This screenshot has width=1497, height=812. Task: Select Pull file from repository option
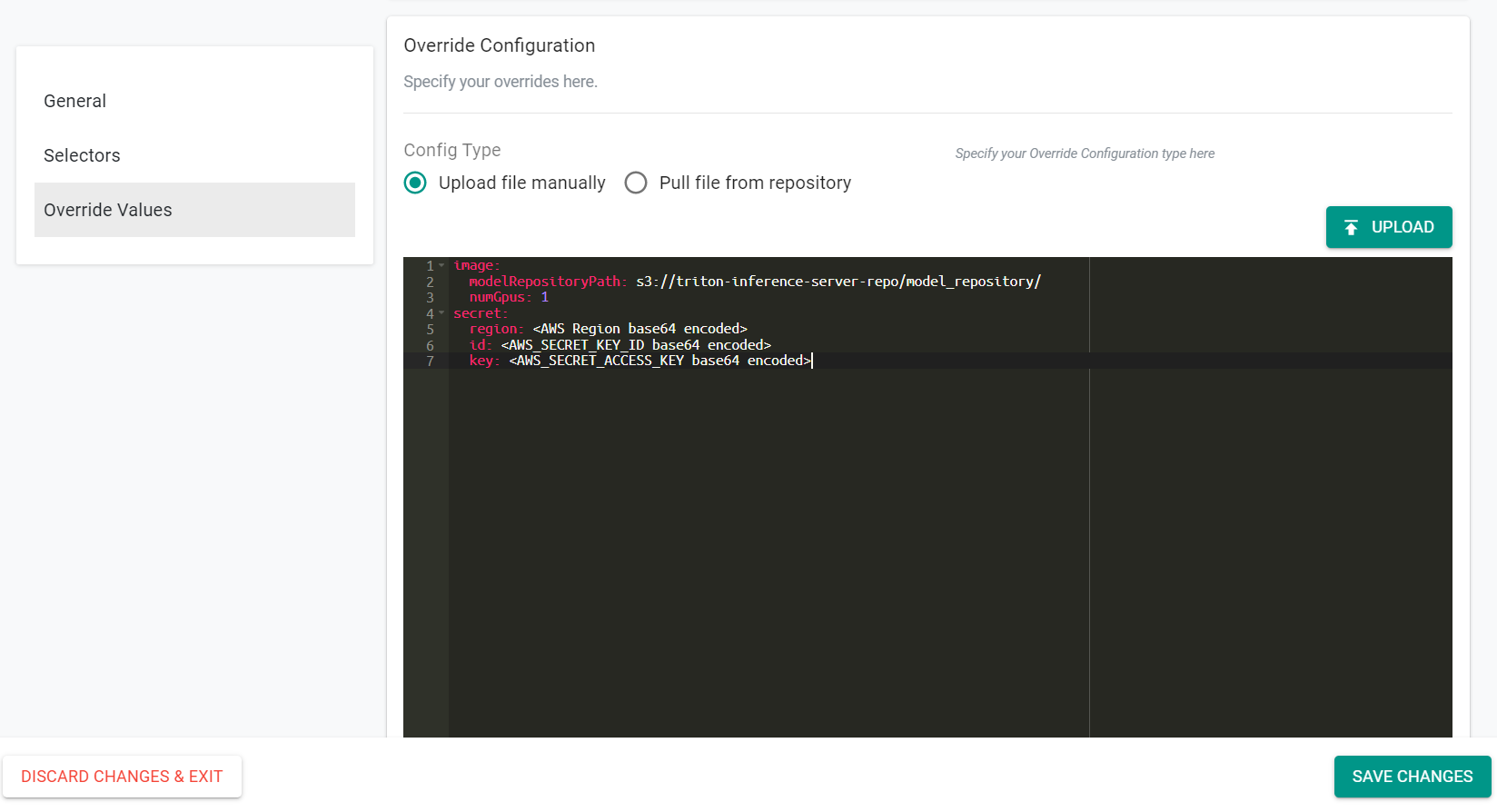636,183
